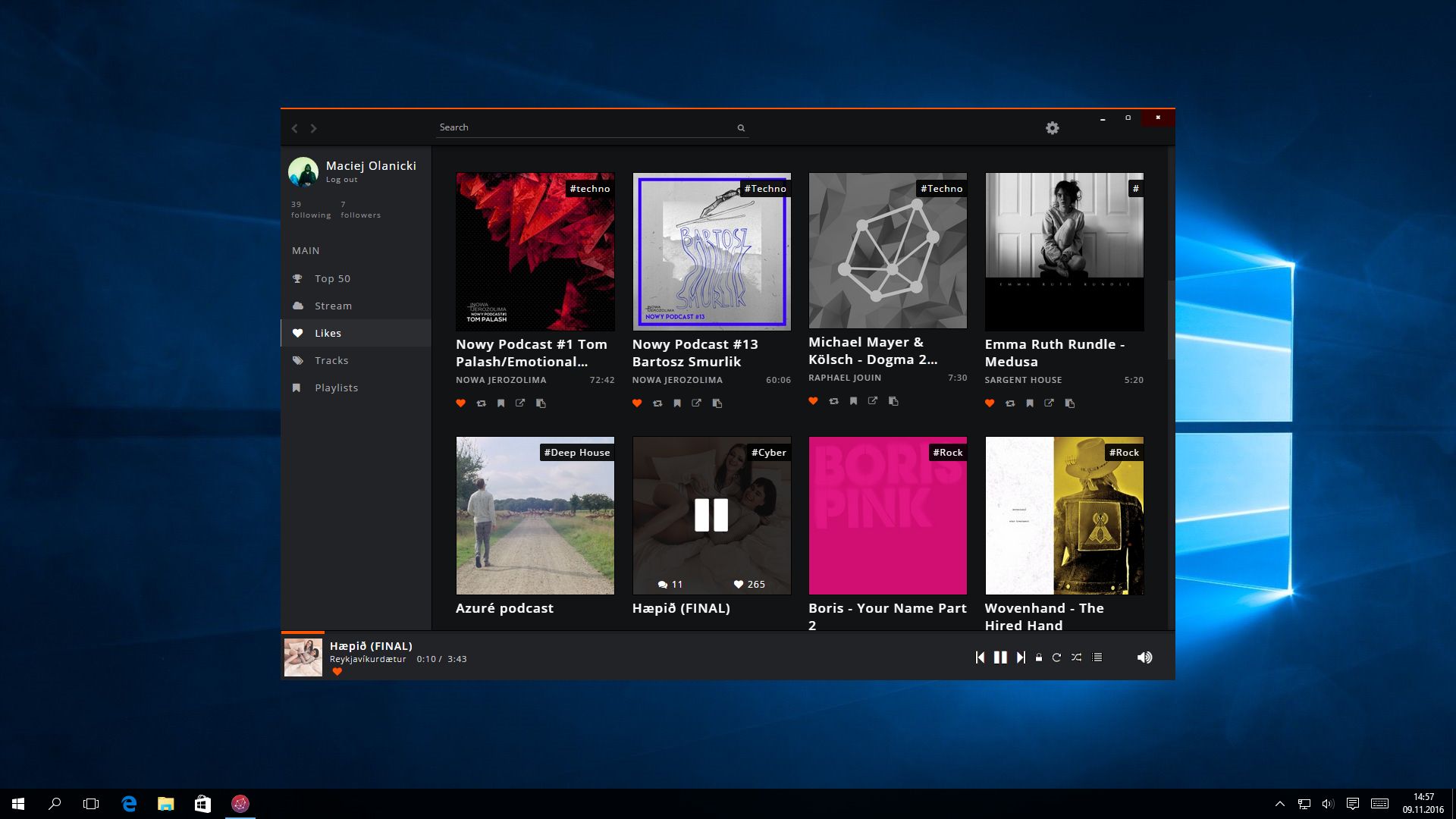Screen dimensions: 1456x819
Task: Unlike the Emma Ruth Rundle Medusa track
Action: point(990,403)
